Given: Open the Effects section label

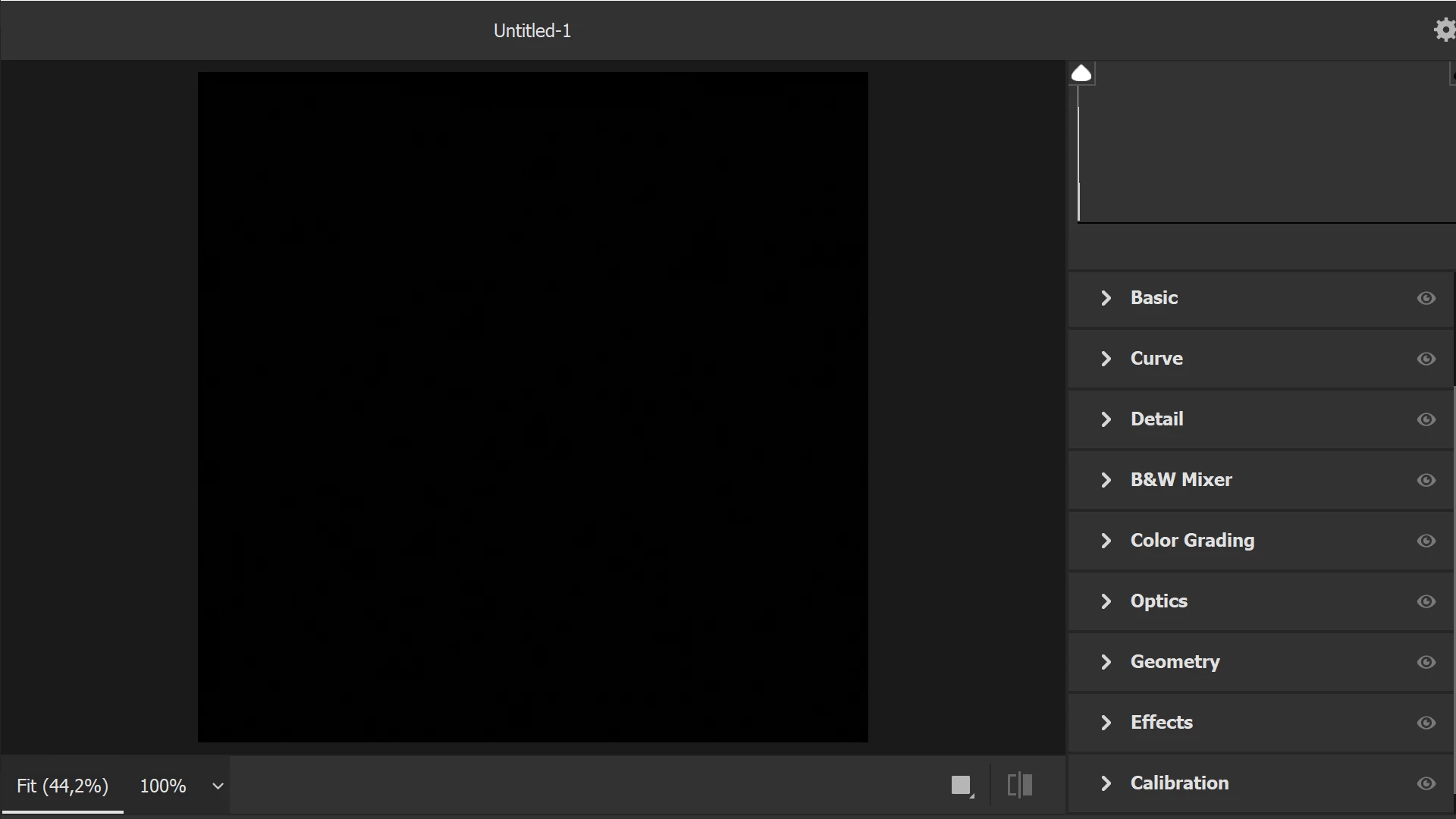Looking at the screenshot, I should click(x=1161, y=723).
